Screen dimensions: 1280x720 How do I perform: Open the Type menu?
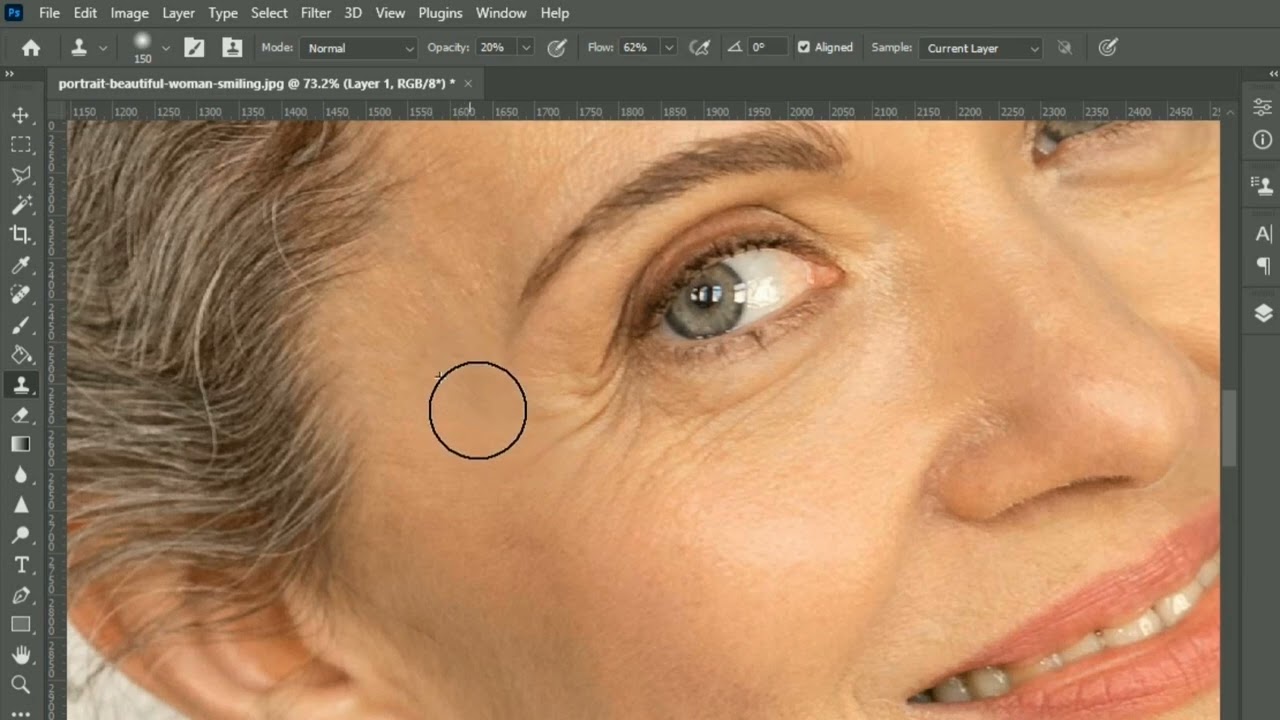[x=223, y=13]
